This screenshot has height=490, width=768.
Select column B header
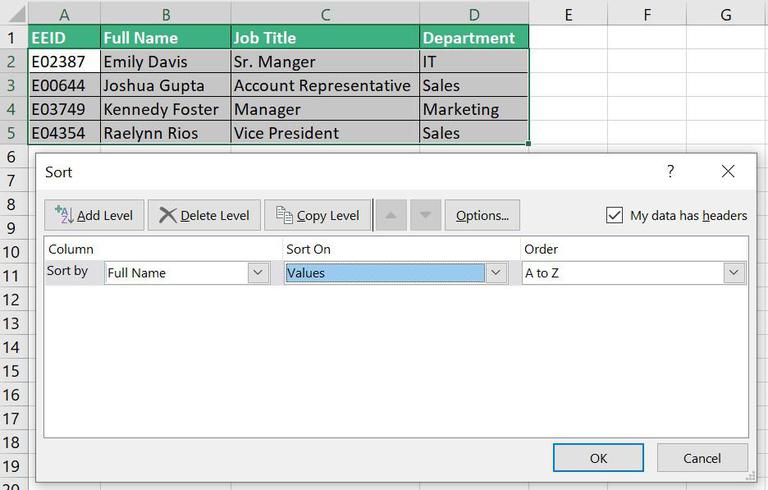(166, 14)
